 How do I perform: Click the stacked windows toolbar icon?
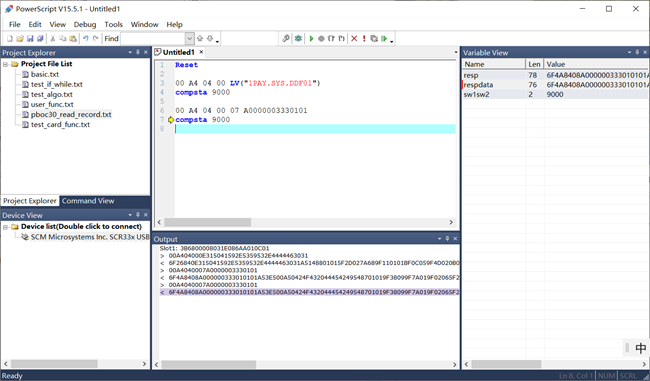tap(374, 39)
